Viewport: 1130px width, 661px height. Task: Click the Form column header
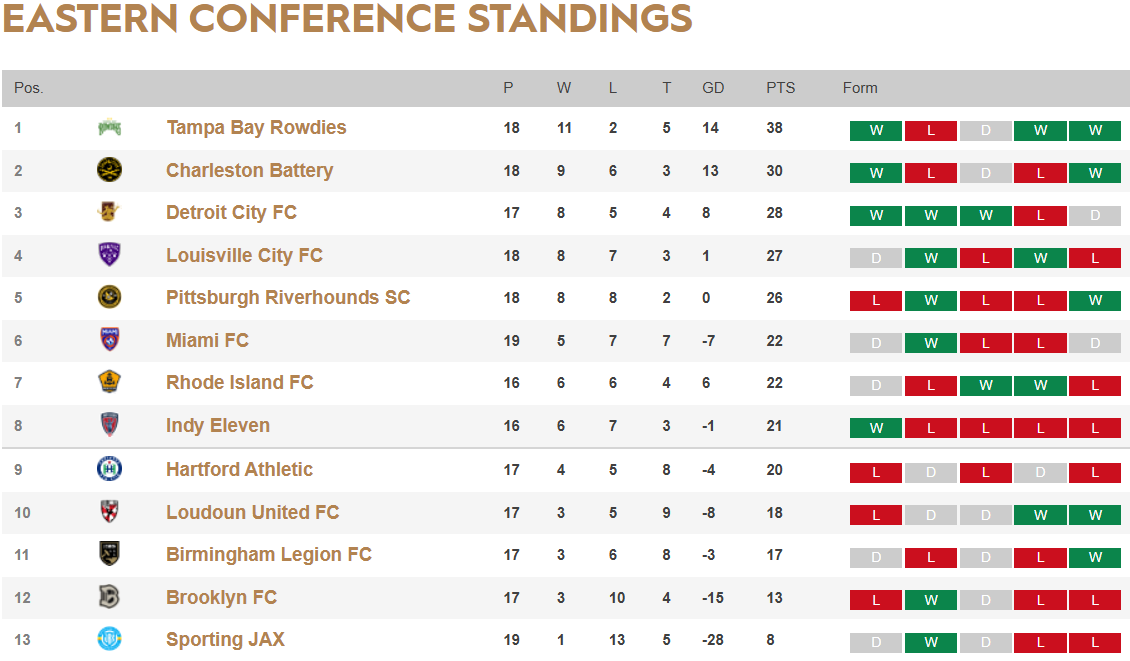(860, 88)
